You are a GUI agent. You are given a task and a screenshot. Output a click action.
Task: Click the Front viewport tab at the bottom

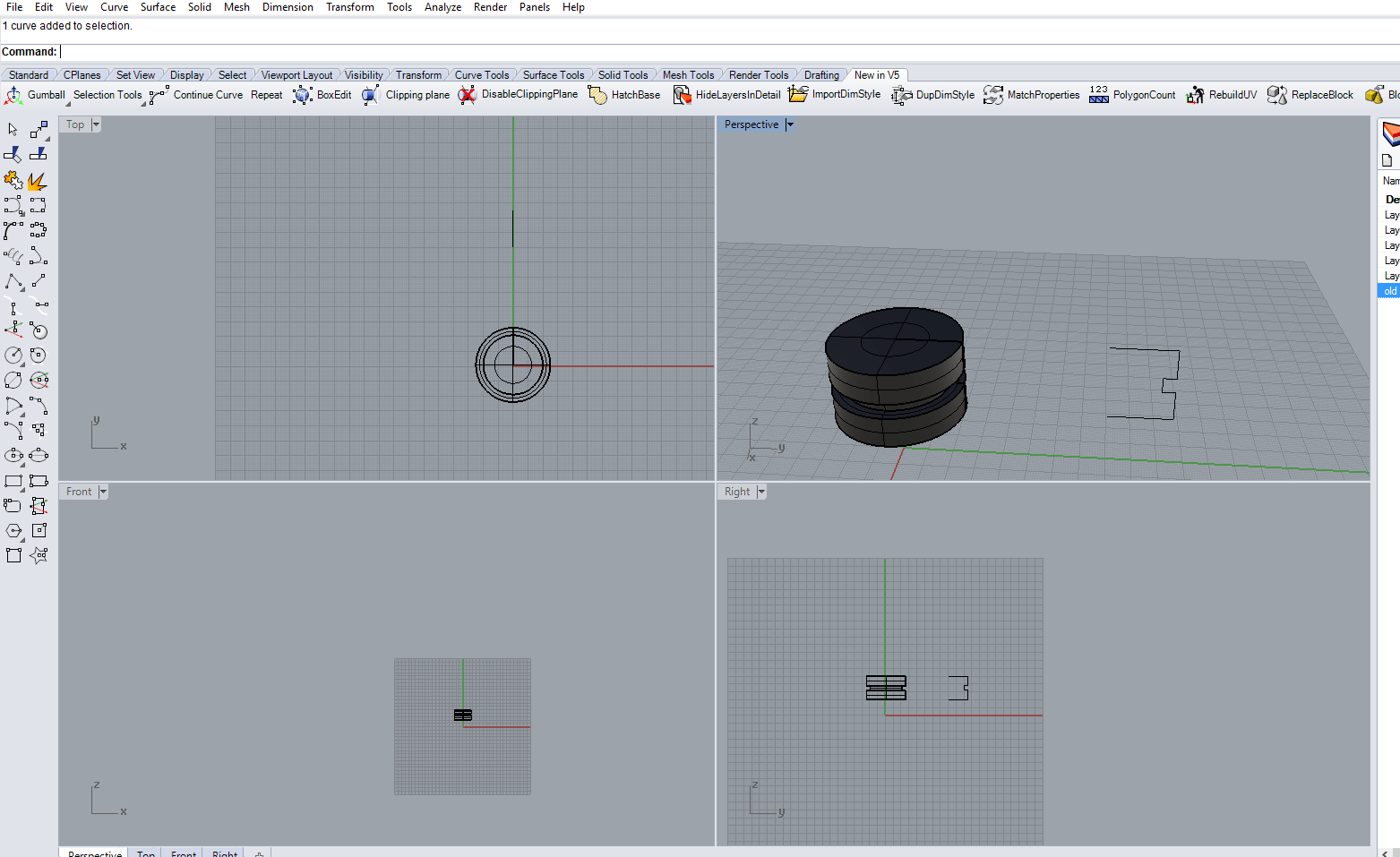[x=184, y=853]
